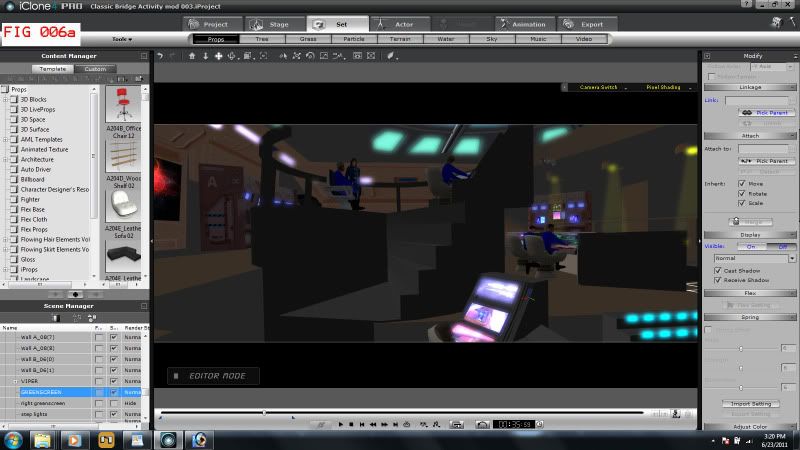The width and height of the screenshot is (800, 450).
Task: Select GREENSCREEN row in Scene Manager
Action: 71,392
